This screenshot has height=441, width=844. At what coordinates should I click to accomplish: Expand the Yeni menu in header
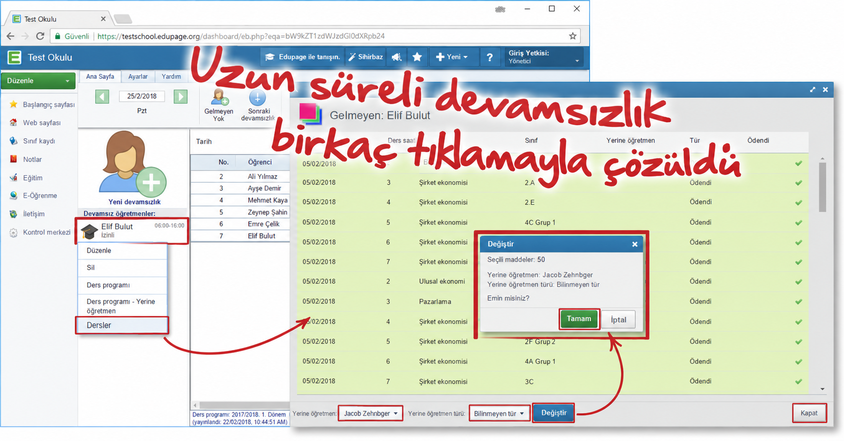452,57
